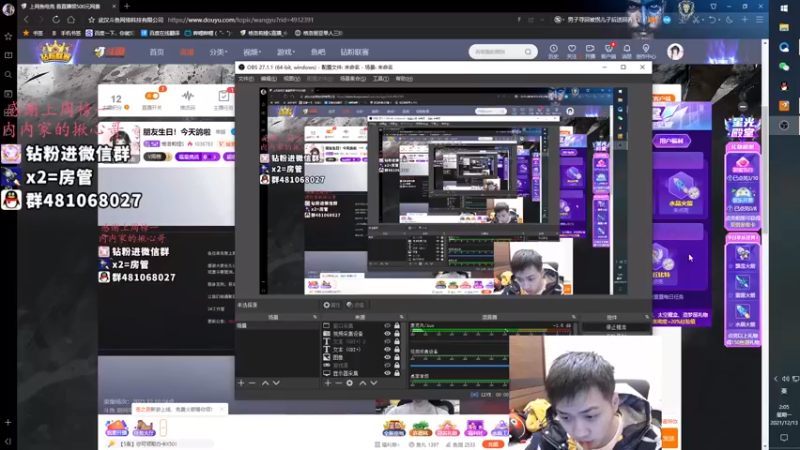
Task: Expand the 视频 dropdown in Douyu nav
Action: [x=252, y=52]
